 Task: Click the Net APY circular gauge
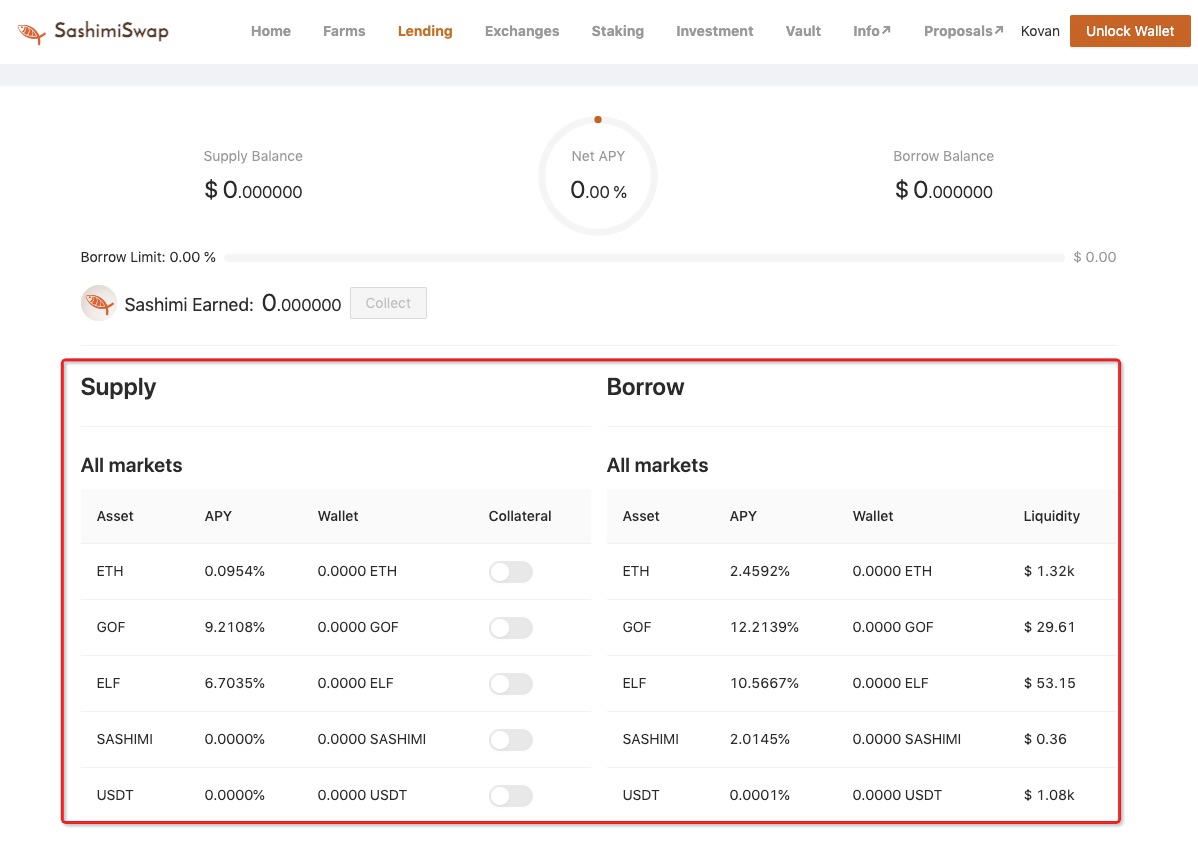click(x=598, y=176)
